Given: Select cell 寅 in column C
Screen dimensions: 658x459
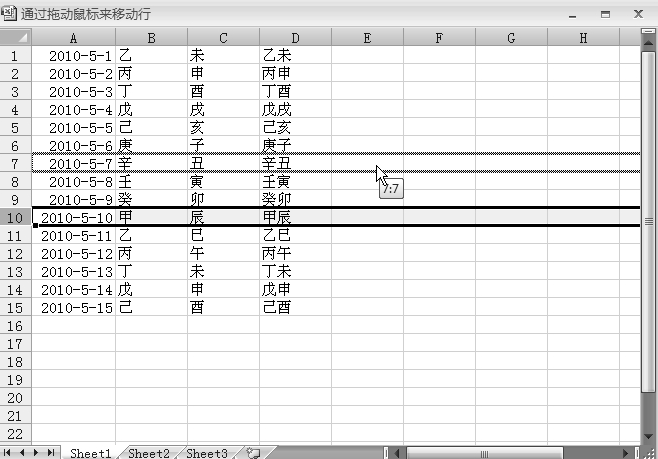Looking at the screenshot, I should 223,181.
